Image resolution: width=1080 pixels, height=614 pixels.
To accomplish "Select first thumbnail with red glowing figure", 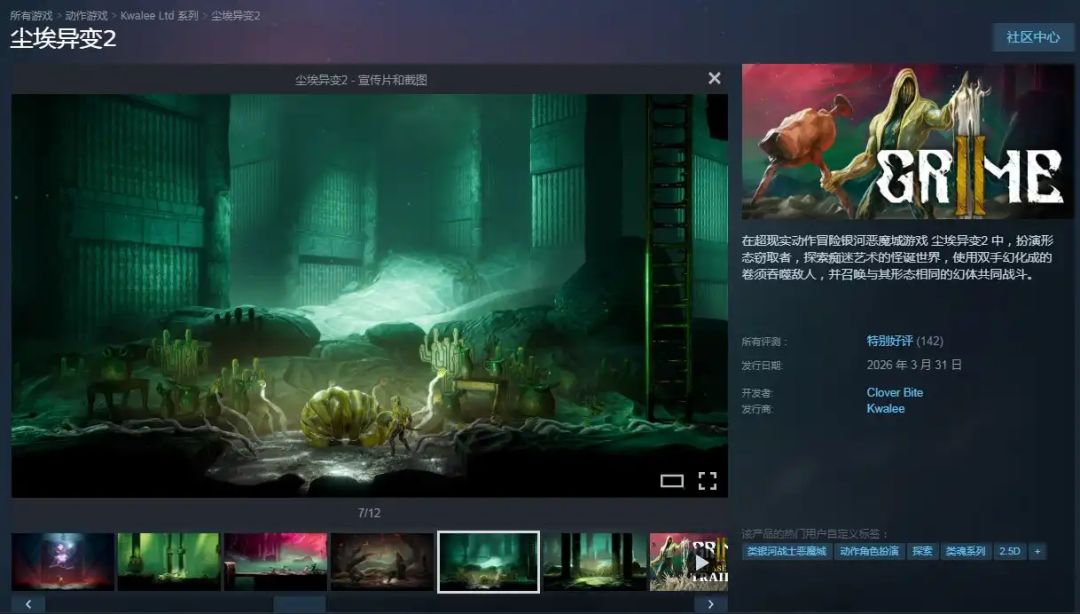I will pos(63,562).
